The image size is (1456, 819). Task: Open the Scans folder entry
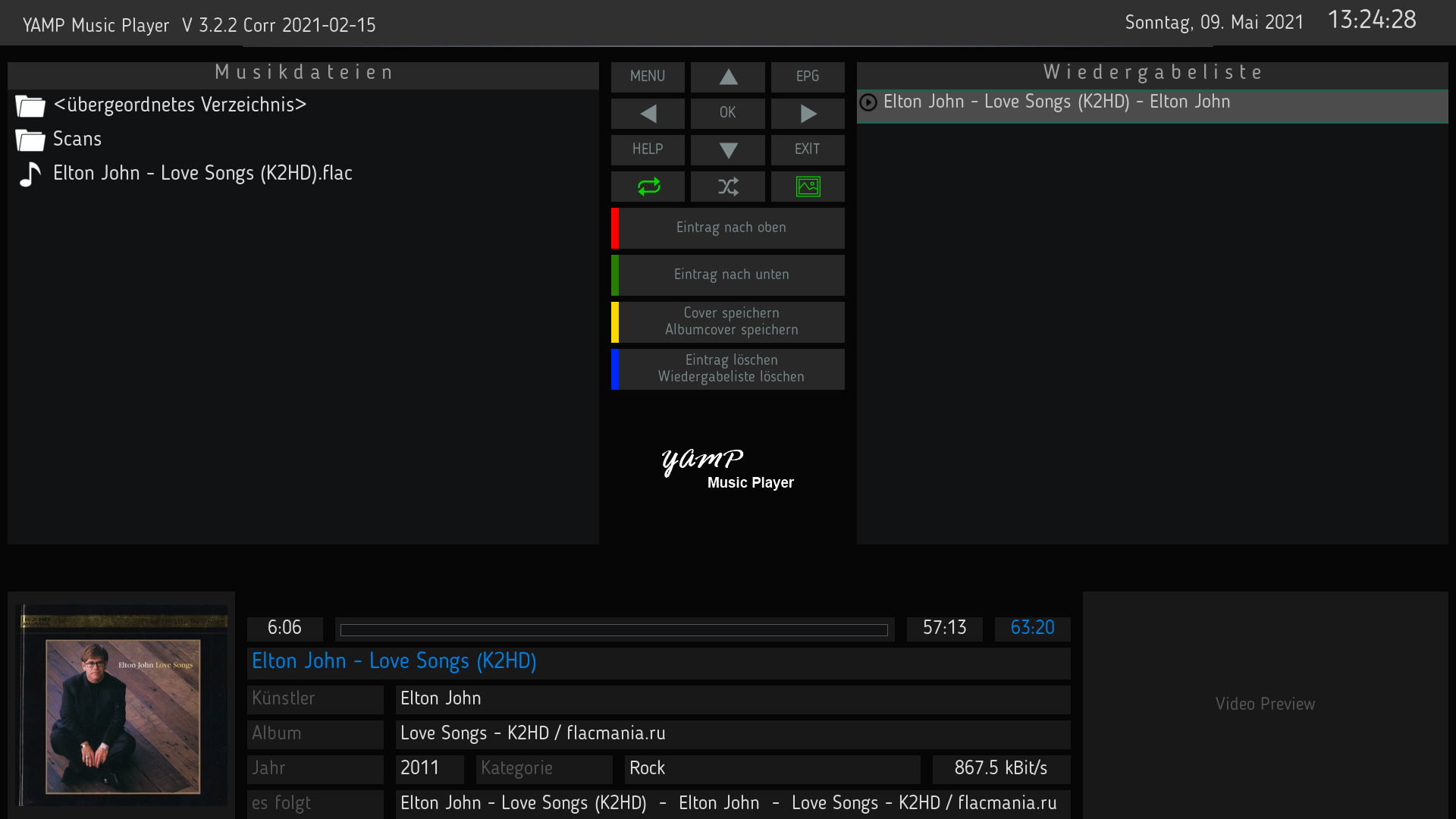(x=303, y=140)
